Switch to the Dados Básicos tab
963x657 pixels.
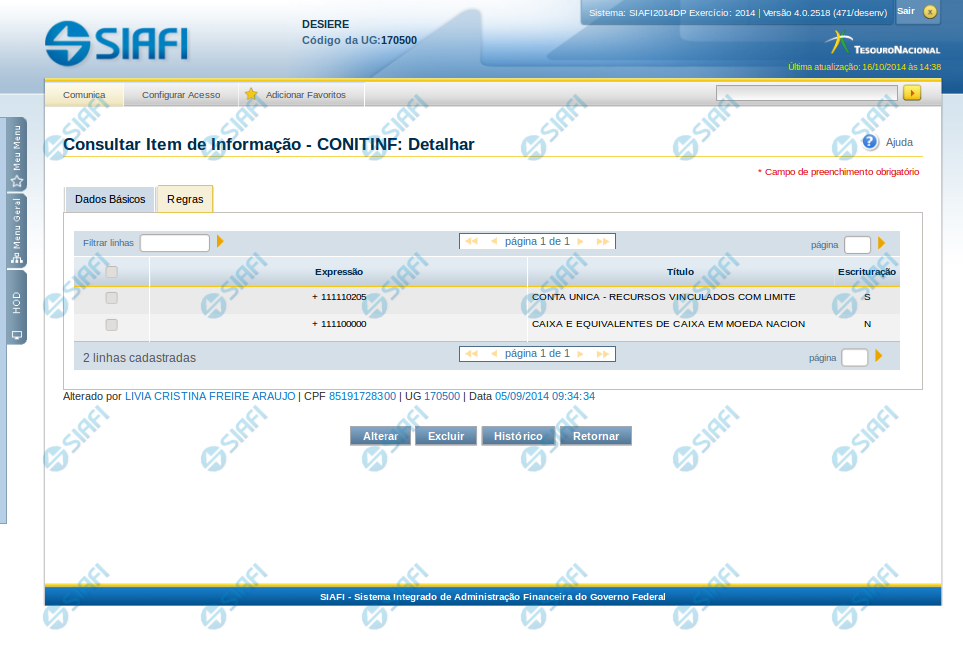click(110, 199)
